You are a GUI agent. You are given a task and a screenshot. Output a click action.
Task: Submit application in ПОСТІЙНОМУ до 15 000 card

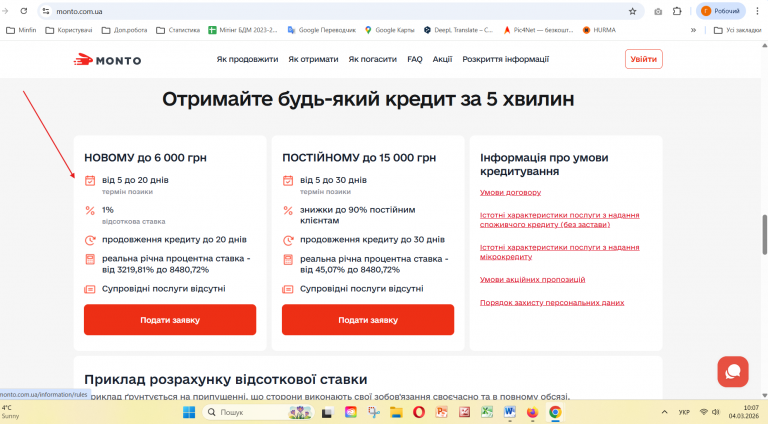368,320
